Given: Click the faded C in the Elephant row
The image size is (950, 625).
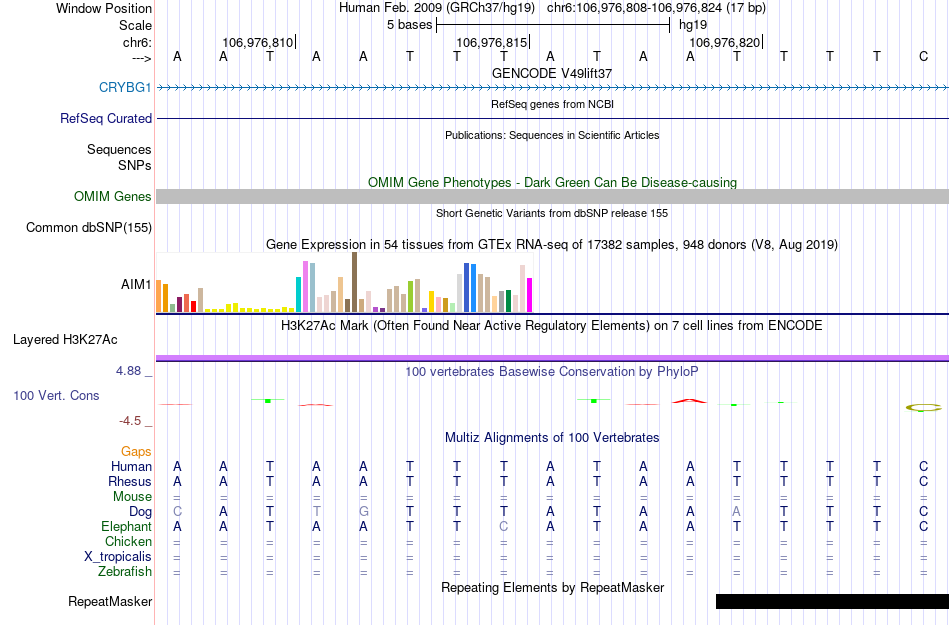Looking at the screenshot, I should click(x=503, y=527).
